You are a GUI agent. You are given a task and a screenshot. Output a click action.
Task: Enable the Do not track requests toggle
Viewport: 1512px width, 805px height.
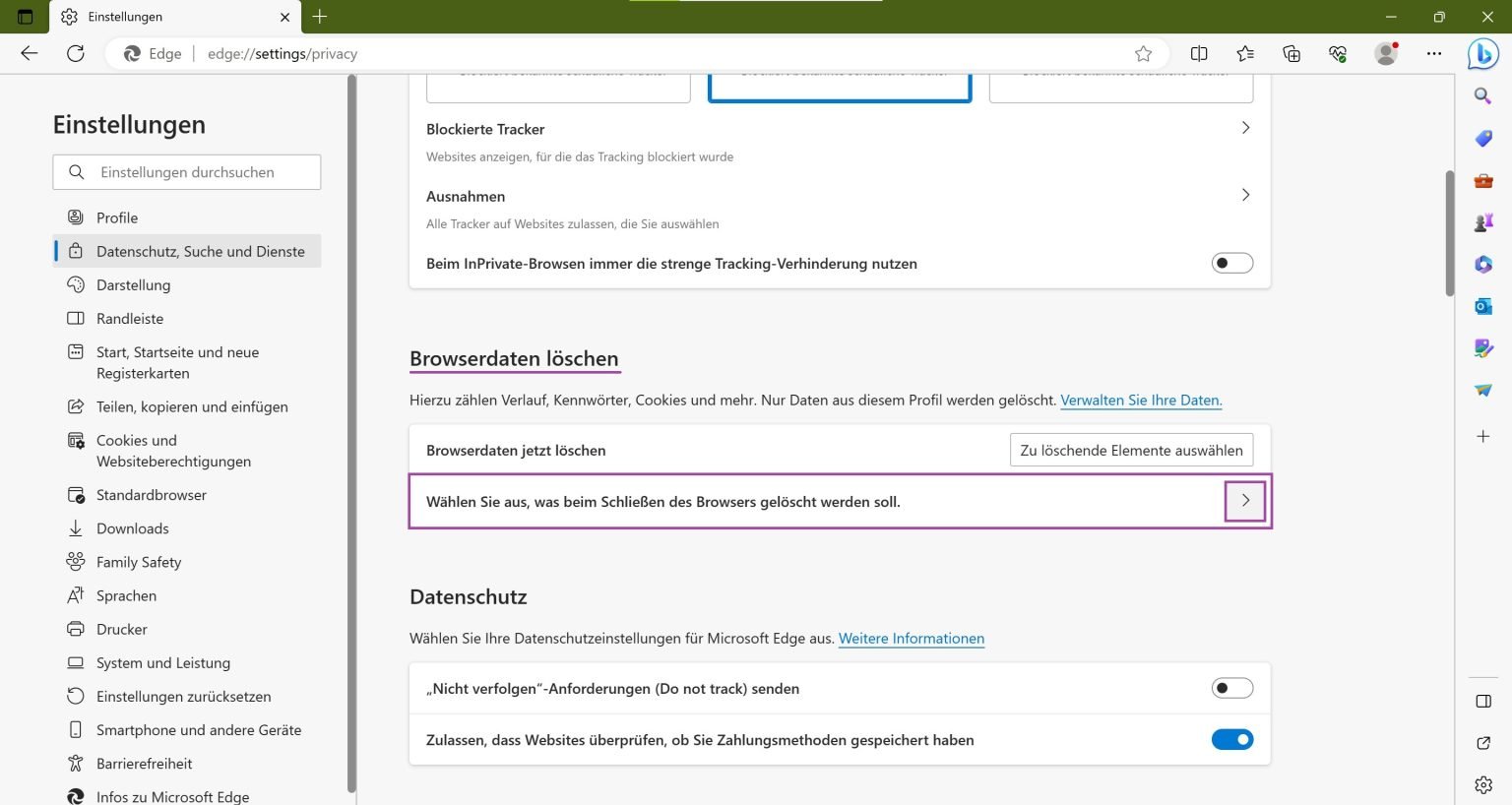click(x=1231, y=688)
